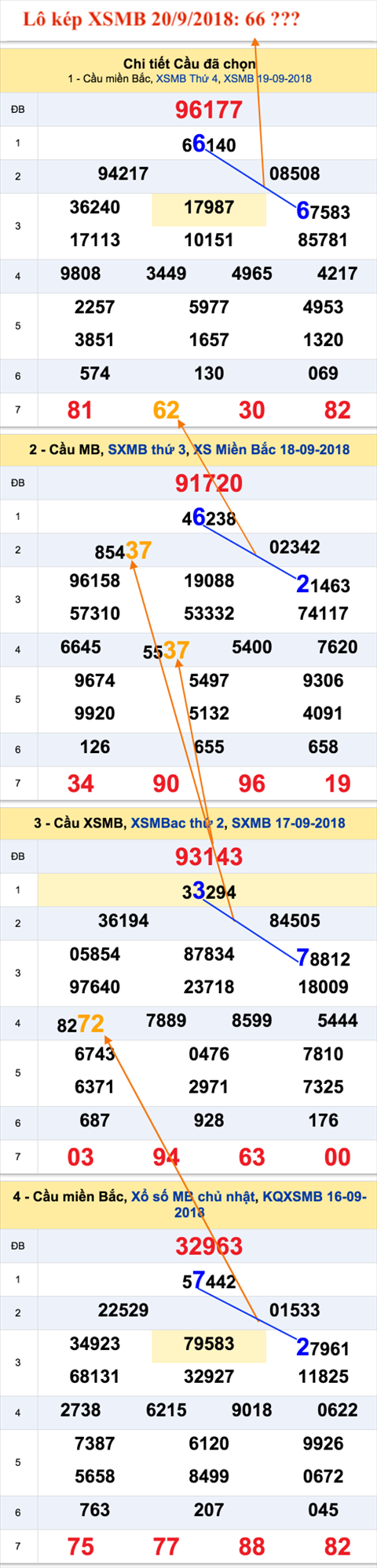Open 'Xổ số MB chủ nhật' link
The height and width of the screenshot is (1568, 377).
point(193,1196)
